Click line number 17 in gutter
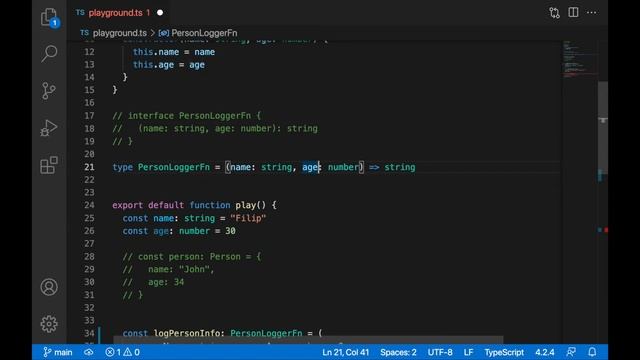The height and width of the screenshot is (360, 640). coord(89,116)
